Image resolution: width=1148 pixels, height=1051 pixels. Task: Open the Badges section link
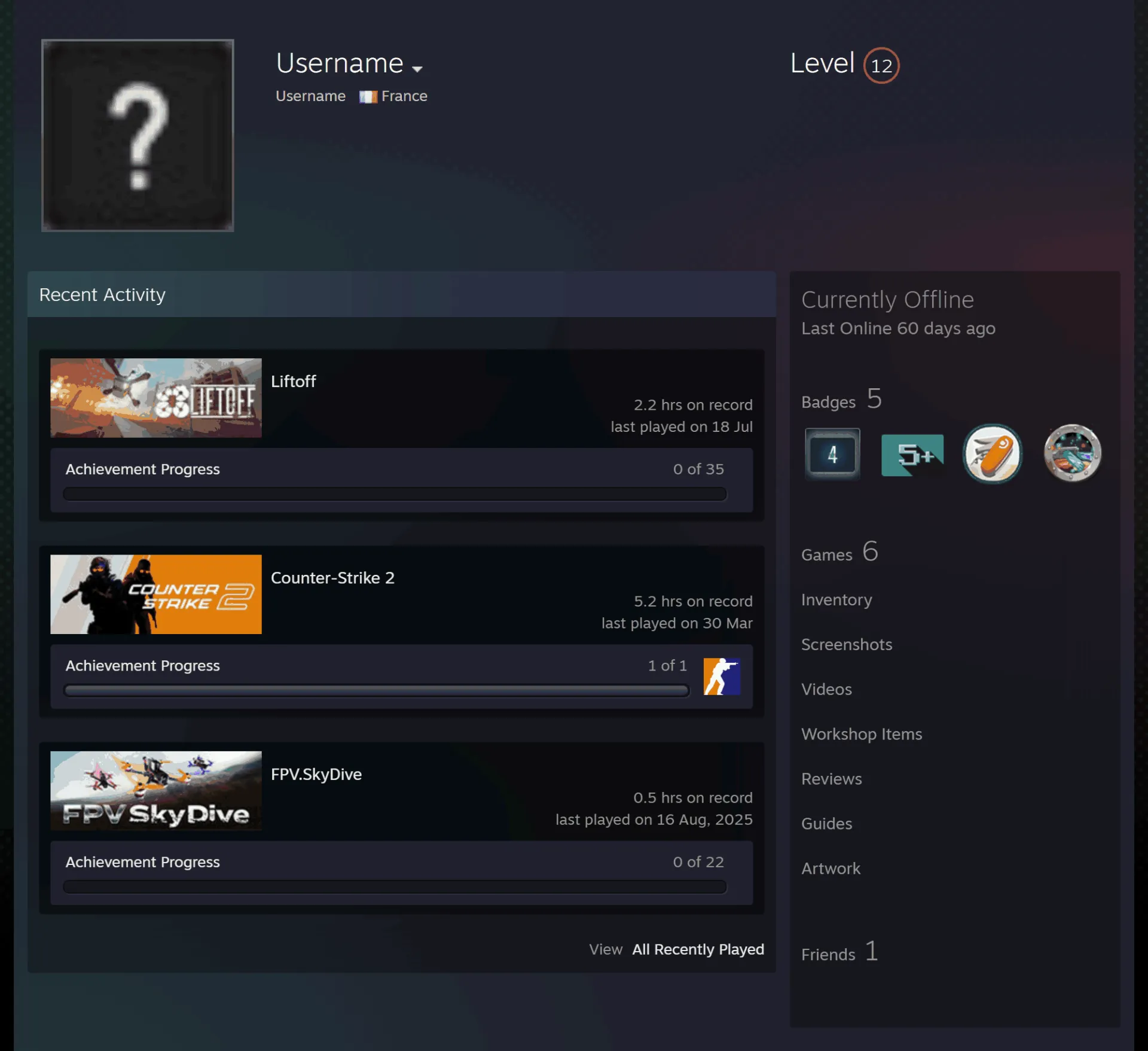[x=841, y=400]
